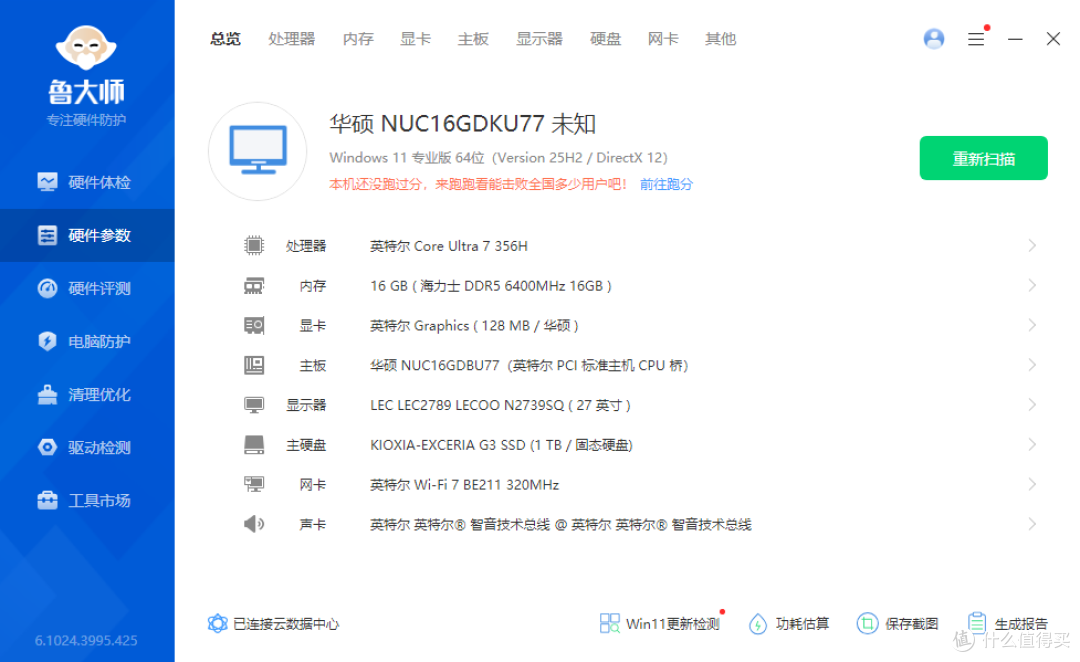Open 功耗估算 power estimation
Viewport: 1080px width, 662px height.
click(789, 623)
